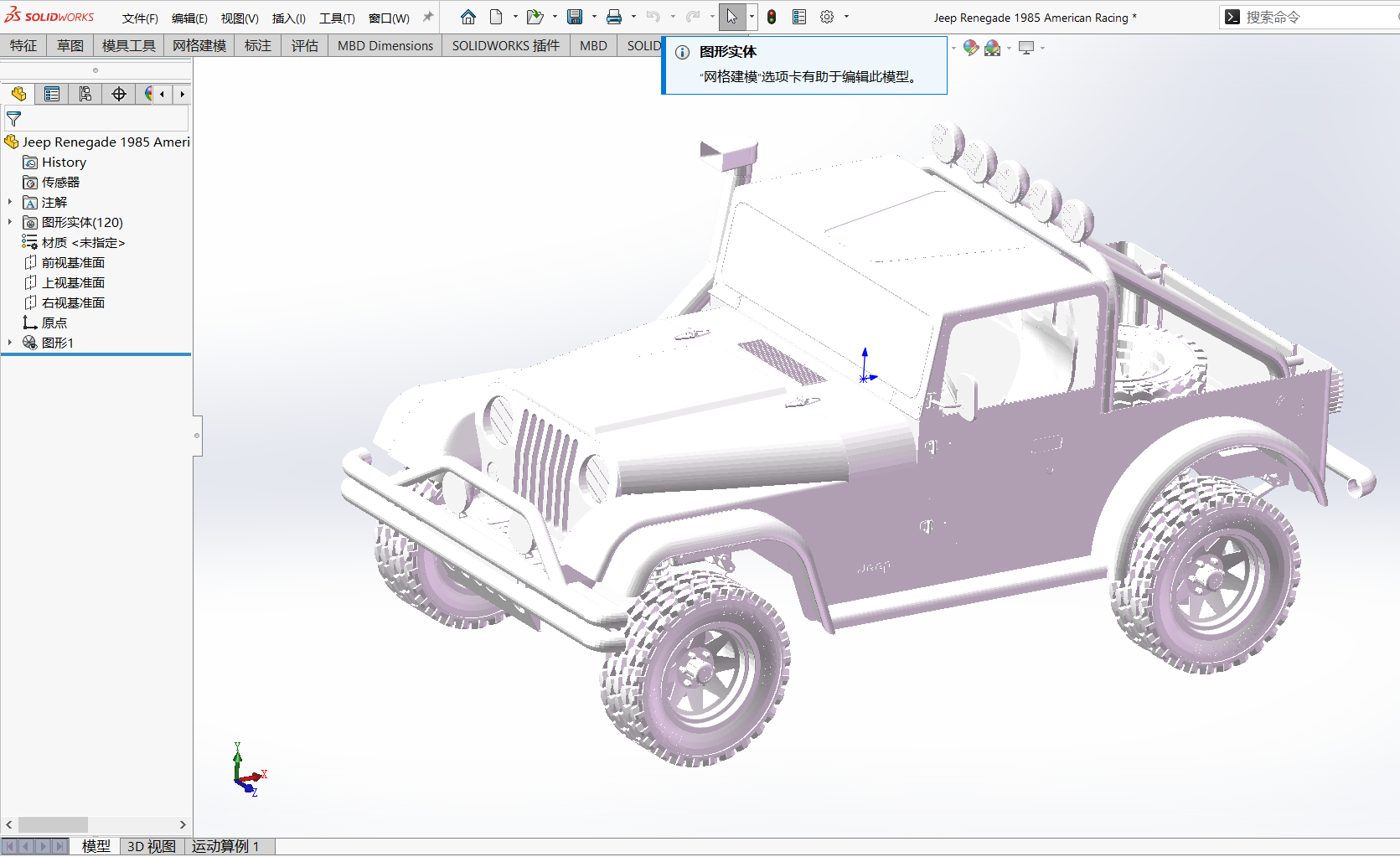Switch to the 草图 ribbon tab
The height and width of the screenshot is (857, 1400).
tap(70, 45)
